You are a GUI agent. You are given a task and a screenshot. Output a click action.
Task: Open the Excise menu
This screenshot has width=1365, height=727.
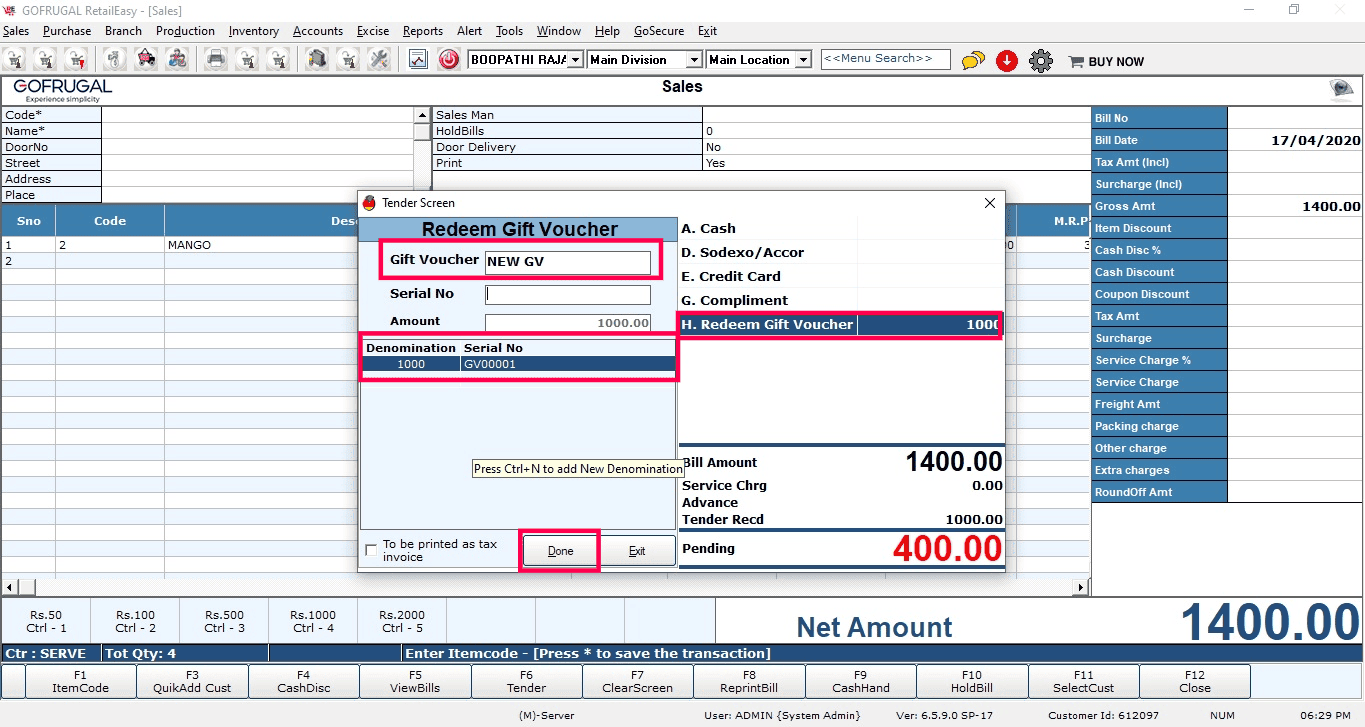(x=373, y=31)
